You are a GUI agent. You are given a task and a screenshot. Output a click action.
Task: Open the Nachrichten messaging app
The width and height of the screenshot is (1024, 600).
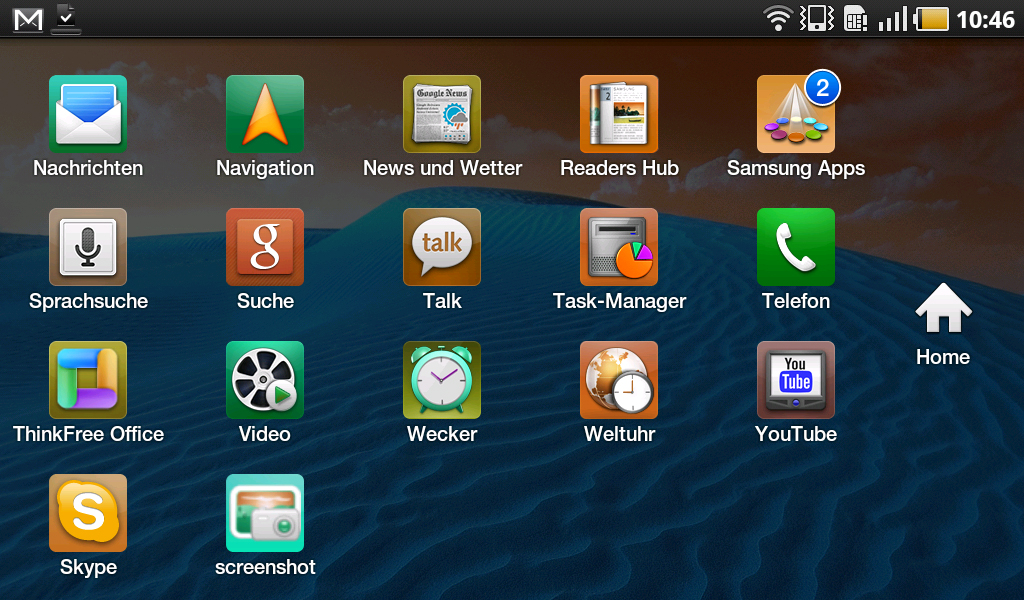click(x=88, y=114)
